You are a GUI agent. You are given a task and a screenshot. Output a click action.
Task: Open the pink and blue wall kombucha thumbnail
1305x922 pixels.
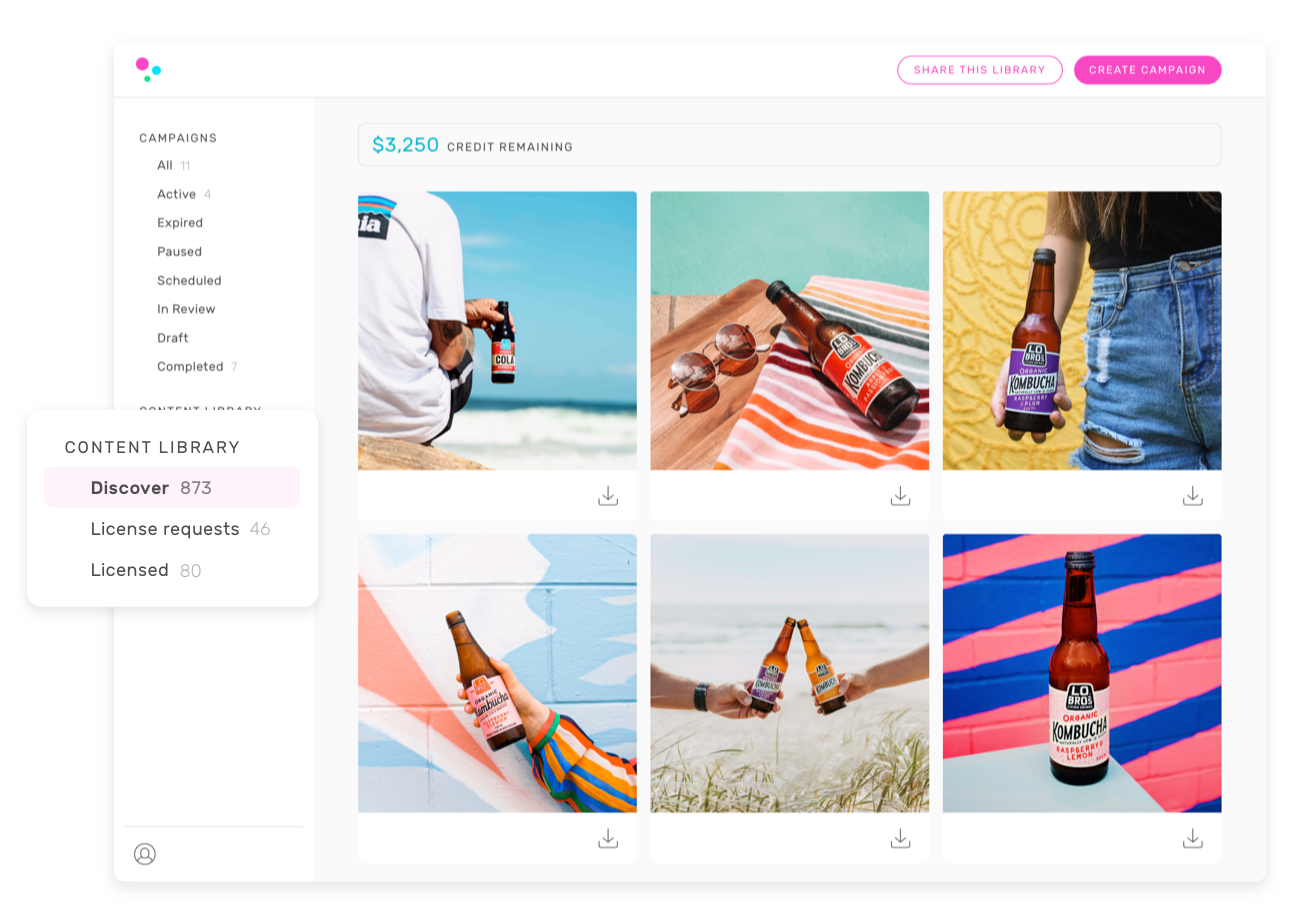1081,673
